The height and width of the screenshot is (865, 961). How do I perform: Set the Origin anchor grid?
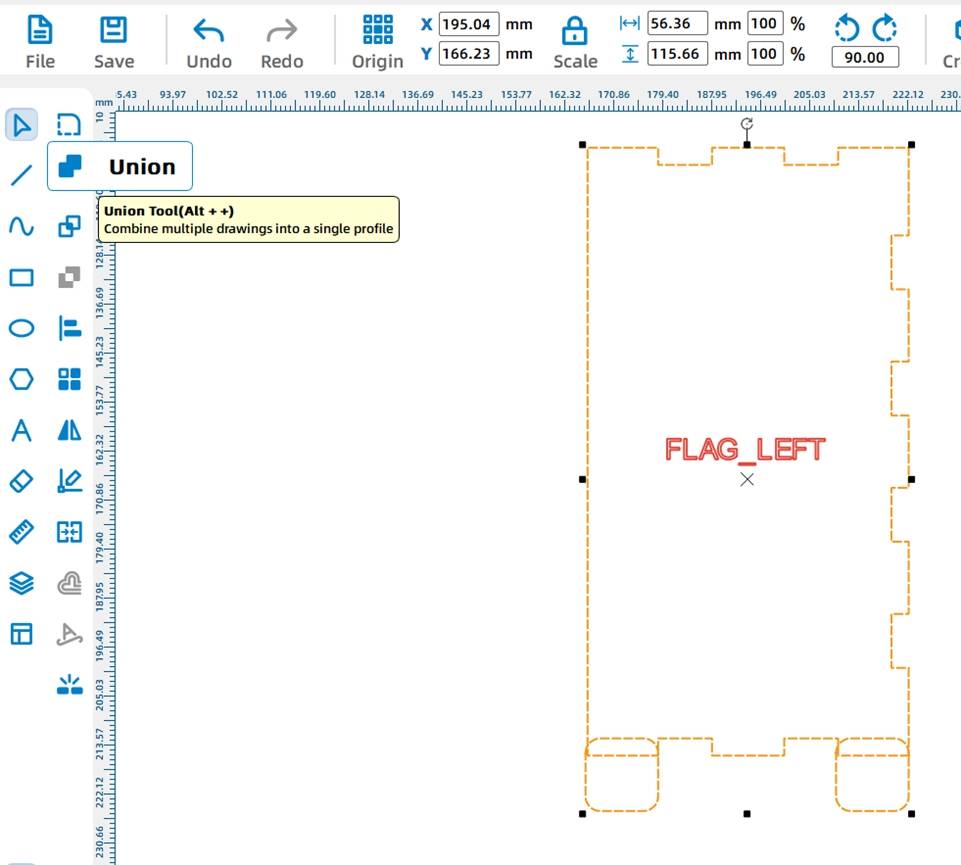pos(378,44)
